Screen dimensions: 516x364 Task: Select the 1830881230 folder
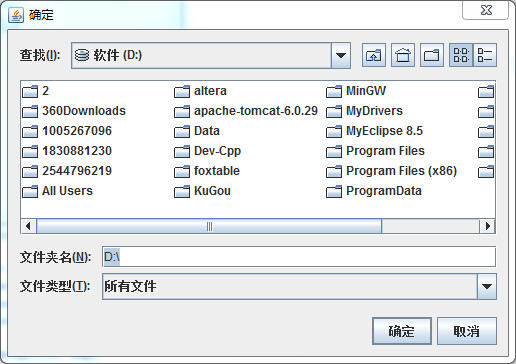click(67, 151)
